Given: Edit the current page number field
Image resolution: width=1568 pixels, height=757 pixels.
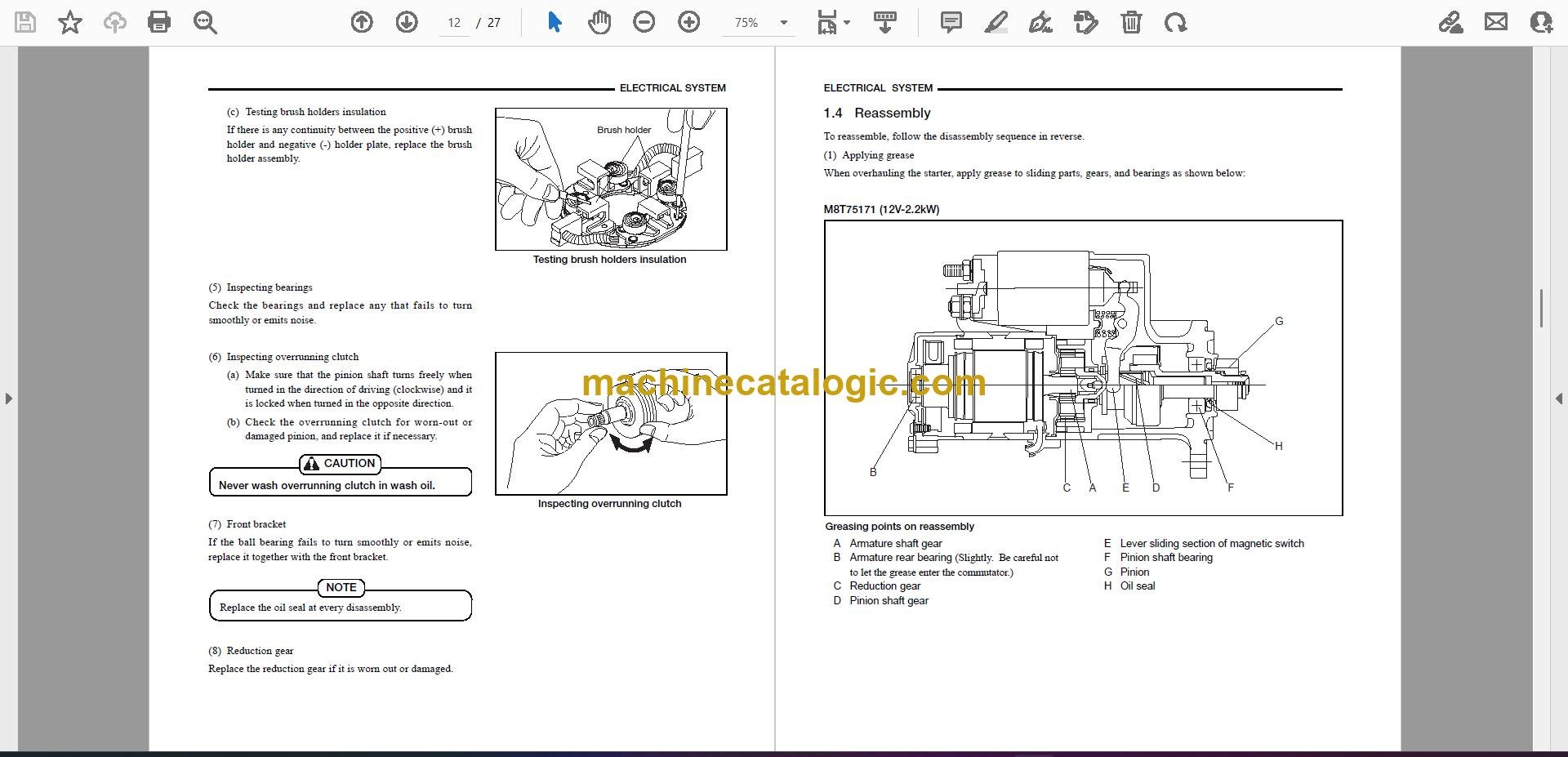Looking at the screenshot, I should 454,23.
